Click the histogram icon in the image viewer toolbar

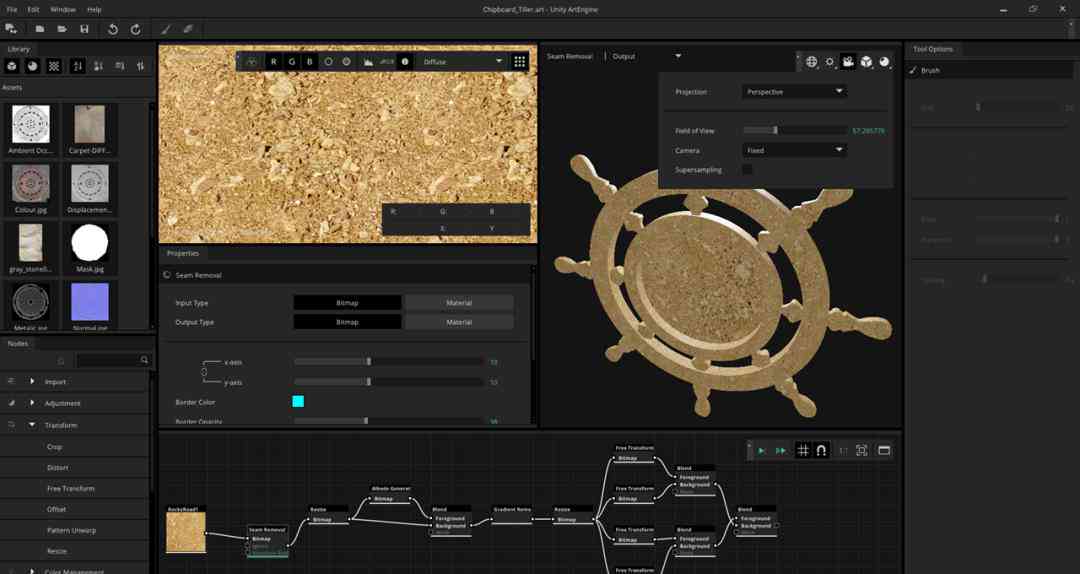[368, 61]
